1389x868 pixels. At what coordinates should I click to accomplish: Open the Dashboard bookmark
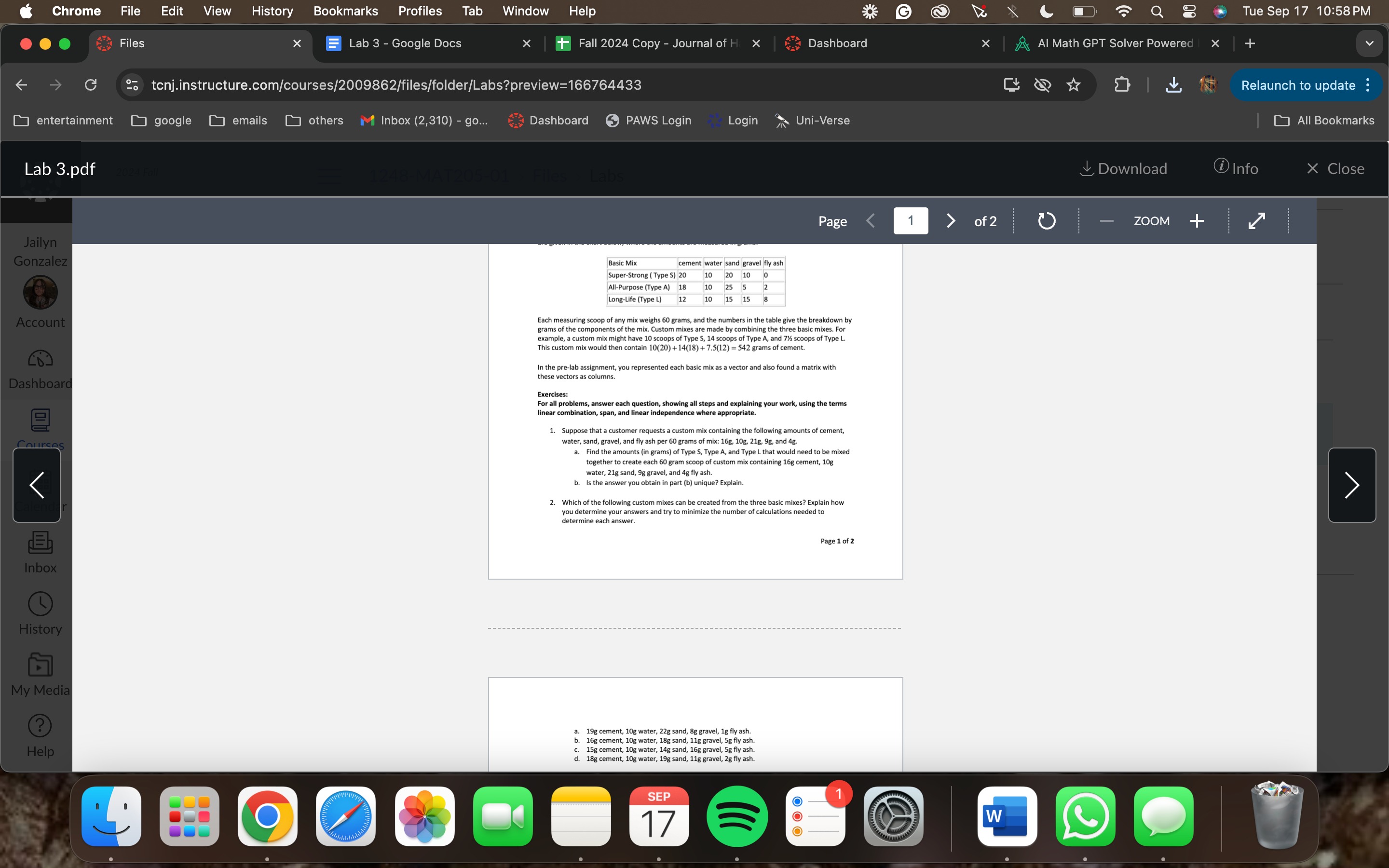pos(548,121)
